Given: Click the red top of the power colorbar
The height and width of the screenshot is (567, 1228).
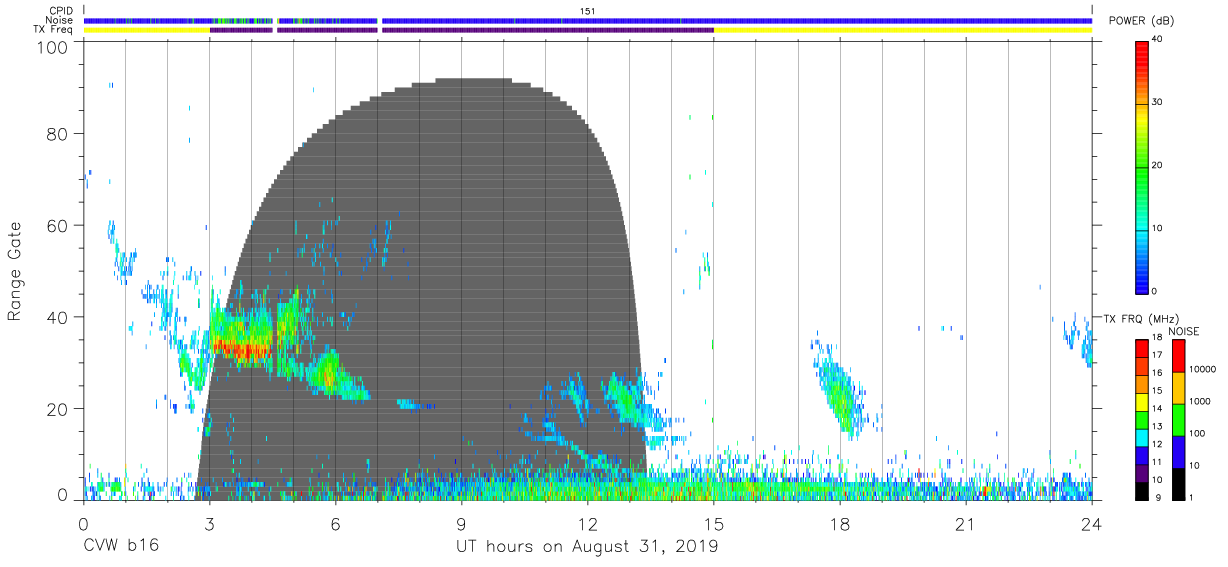Looking at the screenshot, I should click(1143, 55).
